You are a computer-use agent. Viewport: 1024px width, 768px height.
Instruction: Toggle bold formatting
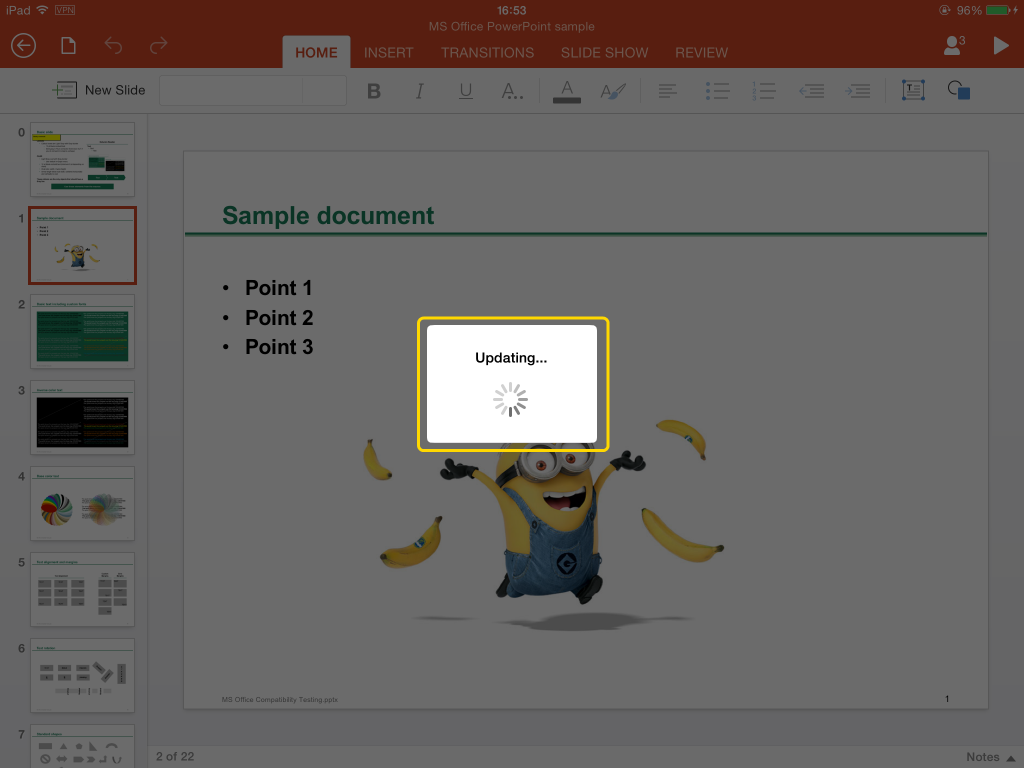(x=374, y=91)
